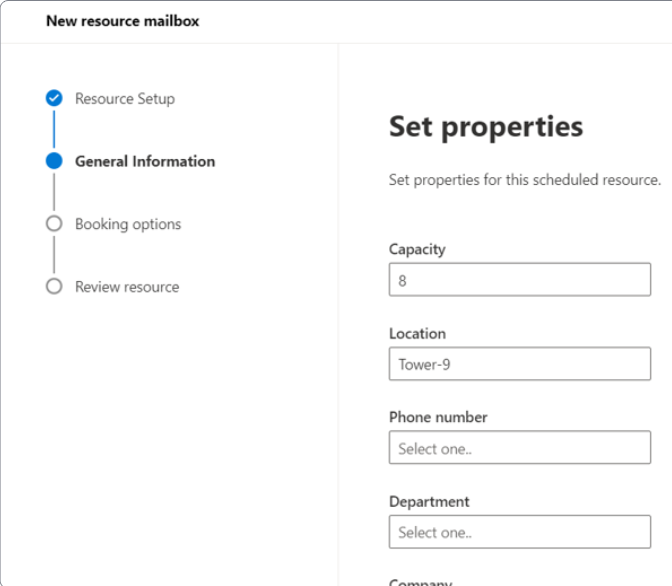Click the Set properties heading
Viewport: 672px width, 586px height.
coord(486,127)
